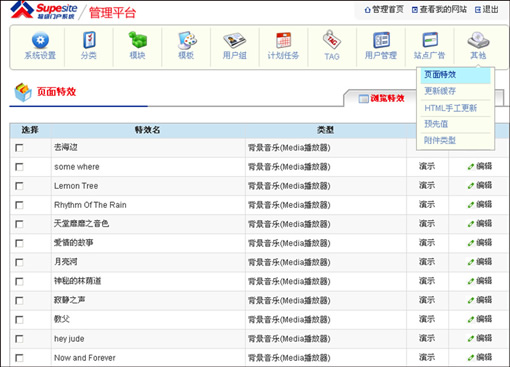This screenshot has height=367, width=510.
Task: Click the Supesite logo
Action: (x=44, y=11)
